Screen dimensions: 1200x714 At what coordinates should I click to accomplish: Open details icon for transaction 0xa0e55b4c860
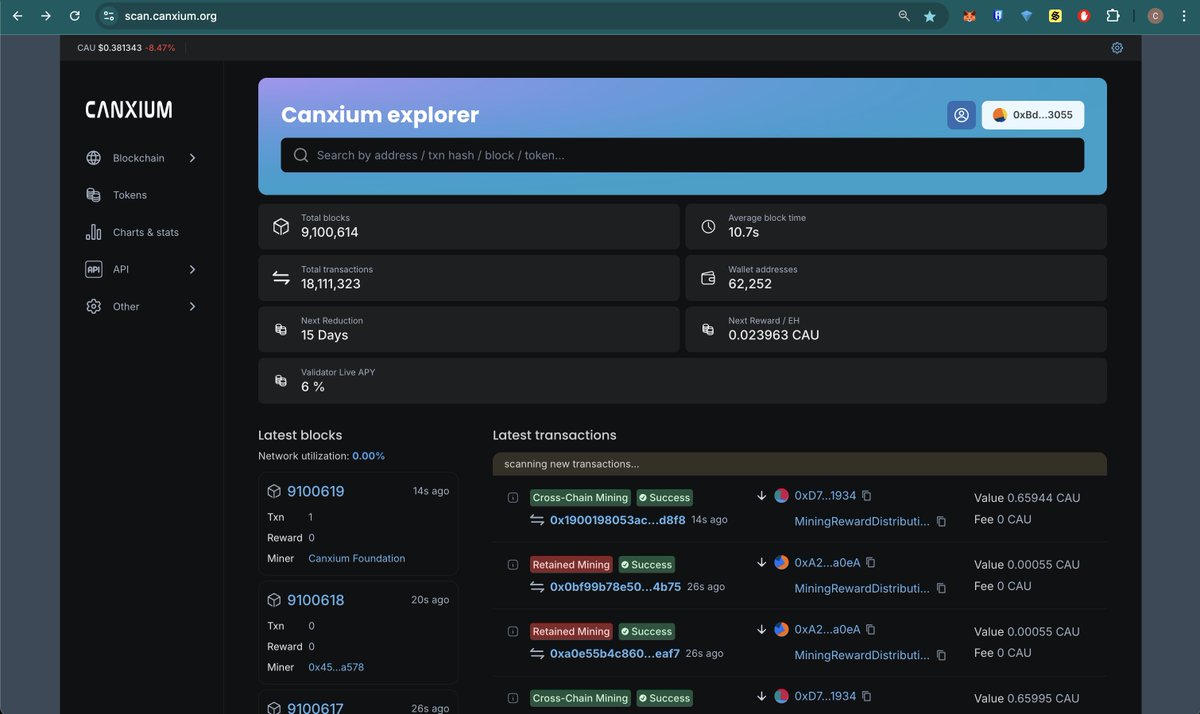coord(513,632)
